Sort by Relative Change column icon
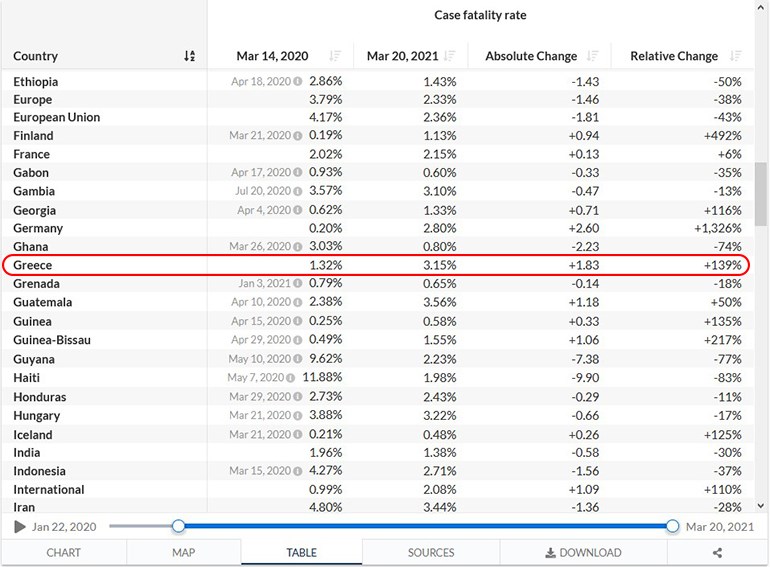Screen dimensions: 770x567 point(736,57)
